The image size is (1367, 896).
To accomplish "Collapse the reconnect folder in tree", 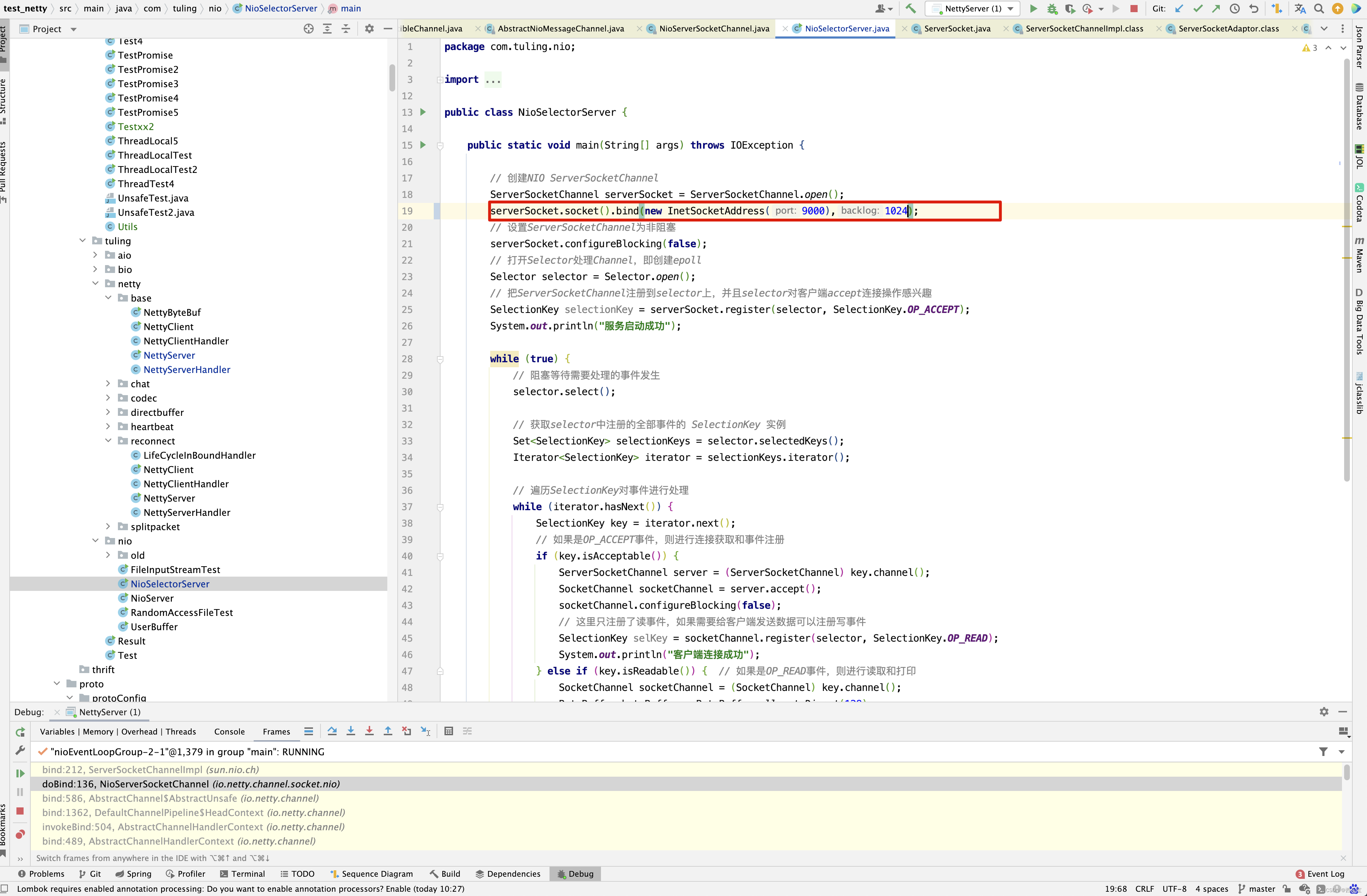I will click(x=108, y=440).
